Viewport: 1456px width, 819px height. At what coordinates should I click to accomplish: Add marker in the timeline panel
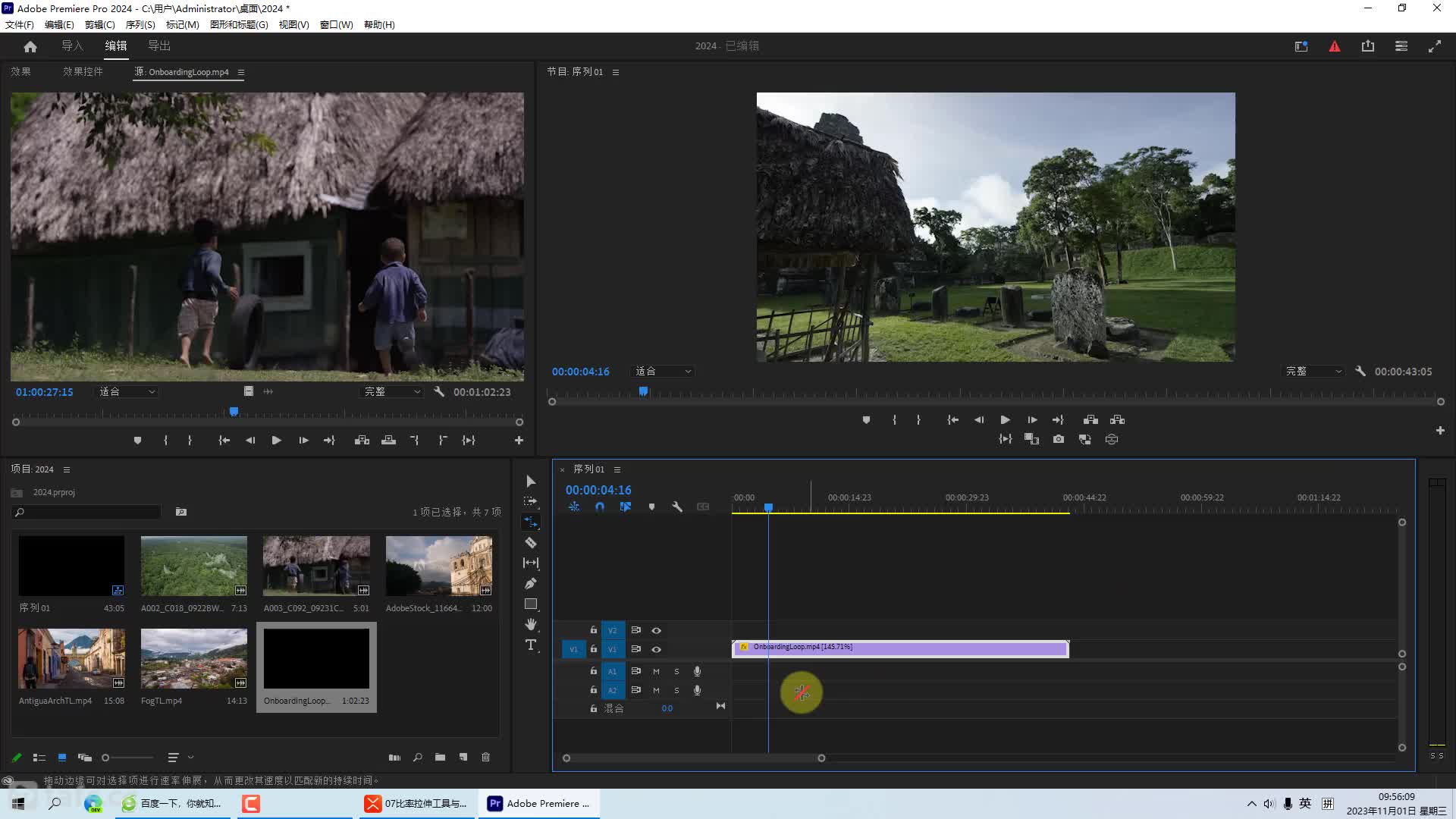coord(651,507)
